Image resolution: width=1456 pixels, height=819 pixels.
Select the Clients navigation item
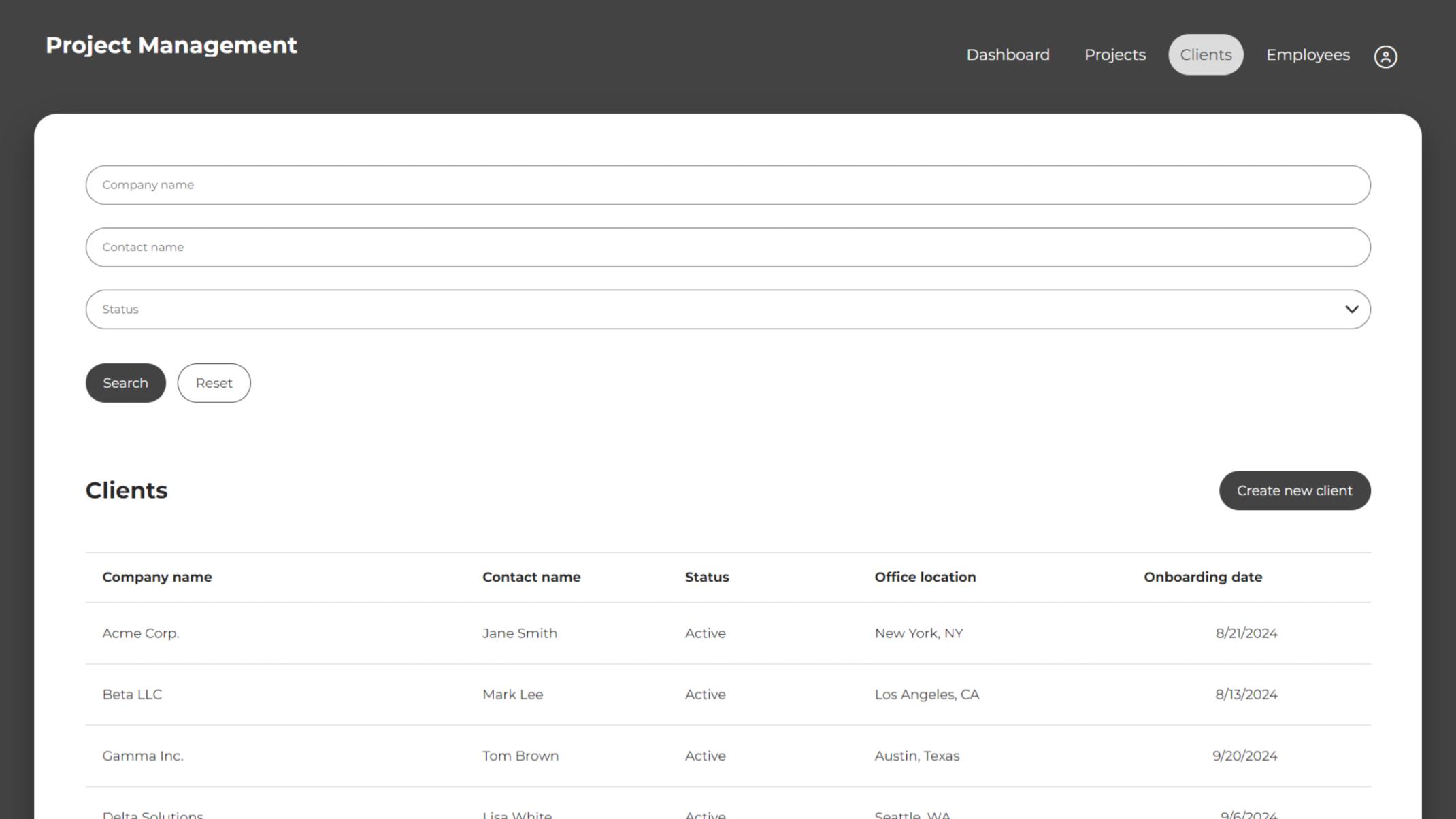(x=1206, y=54)
